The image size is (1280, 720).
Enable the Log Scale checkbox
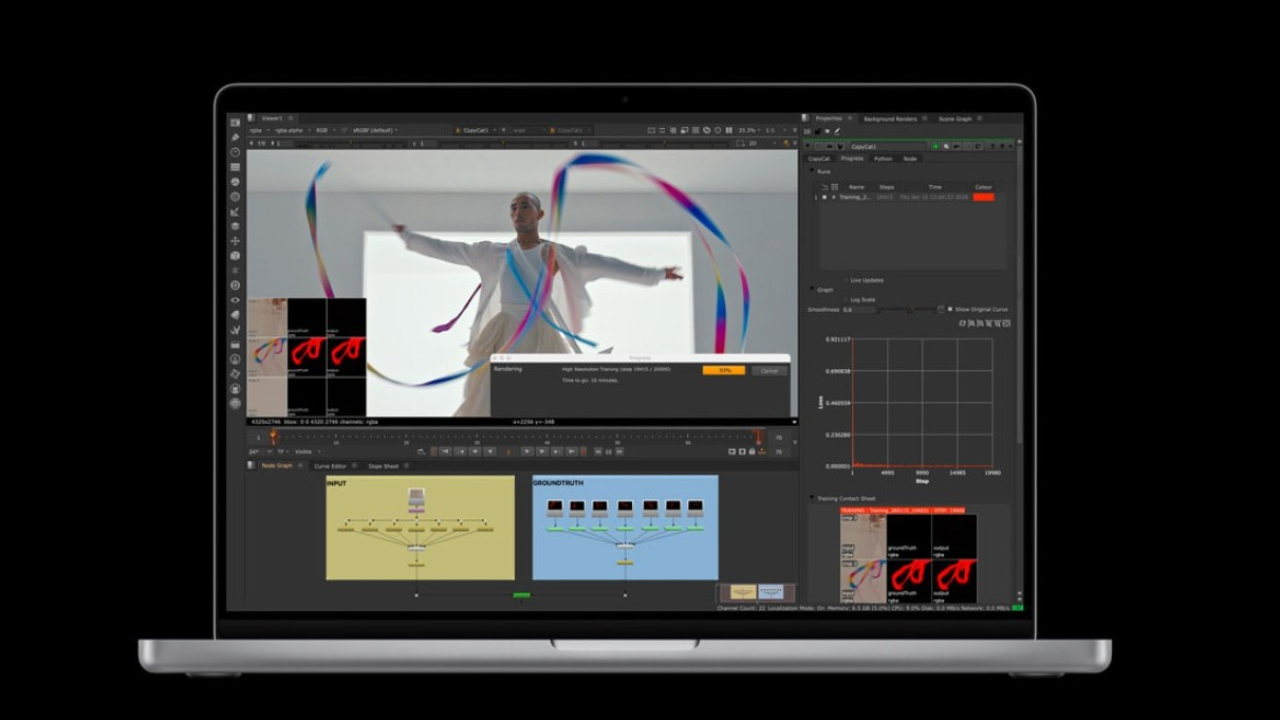pyautogui.click(x=845, y=299)
